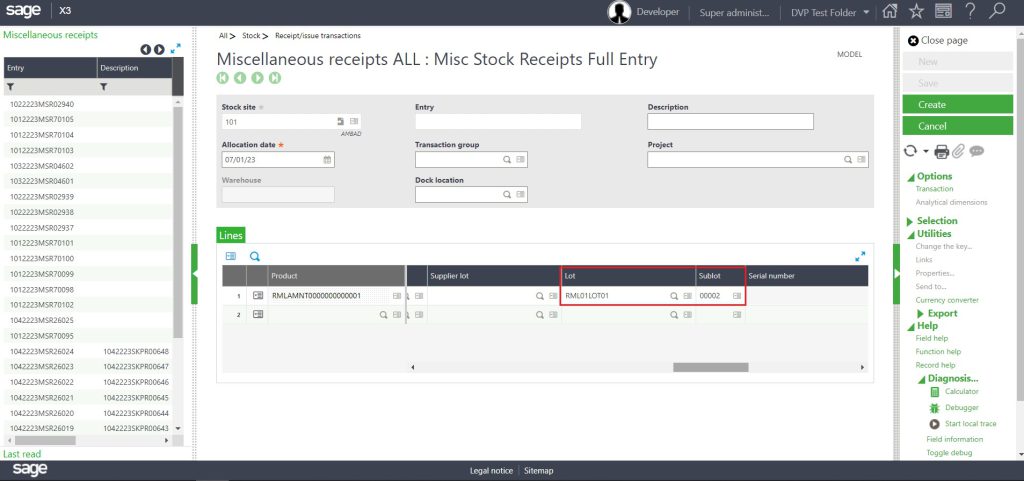
Task: Click the Lines grid search icon
Action: (255, 256)
